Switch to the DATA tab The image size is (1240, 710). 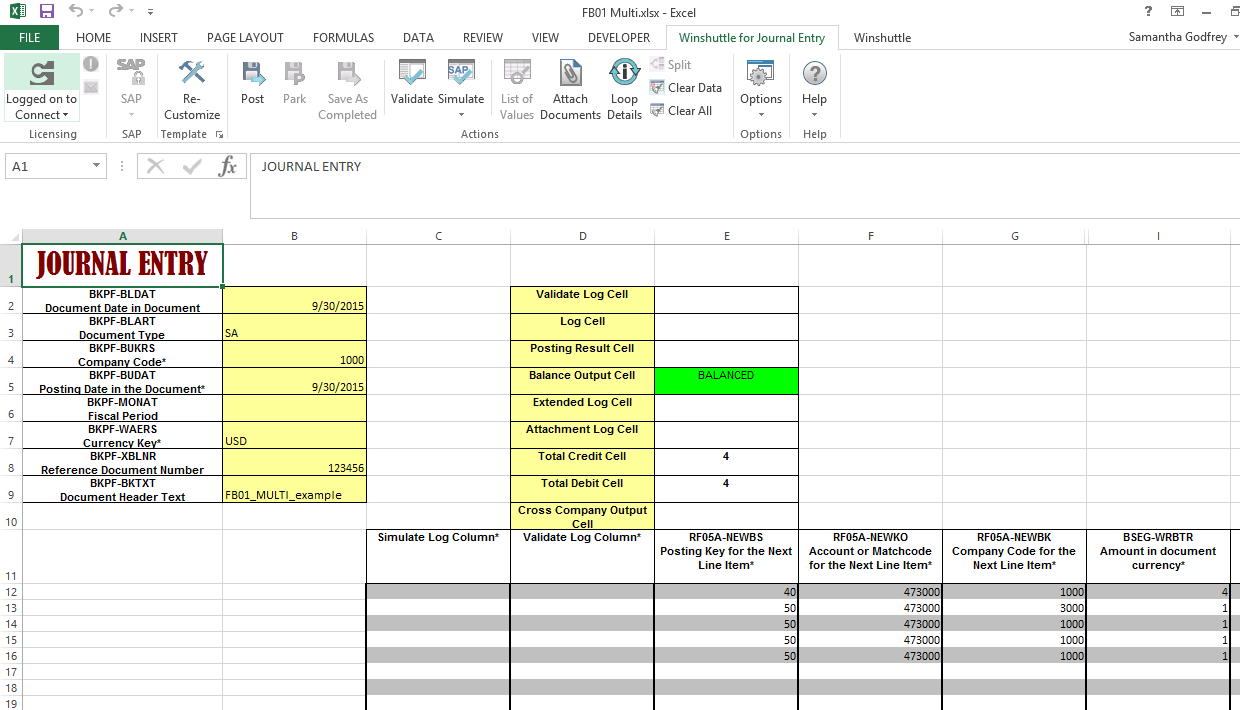pos(418,38)
